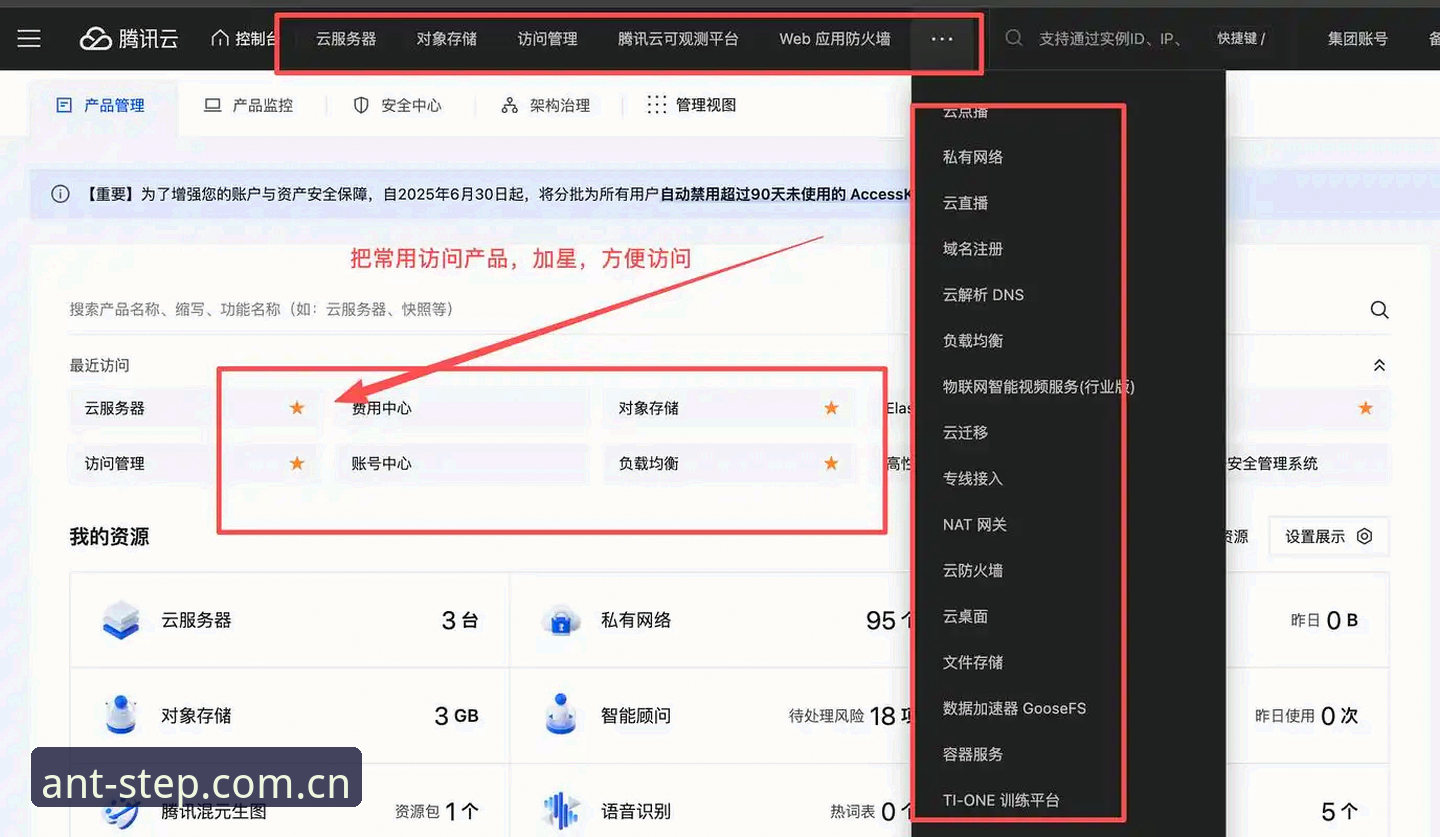This screenshot has width=1440, height=837.
Task: Go to the console home icon
Action: coord(220,38)
